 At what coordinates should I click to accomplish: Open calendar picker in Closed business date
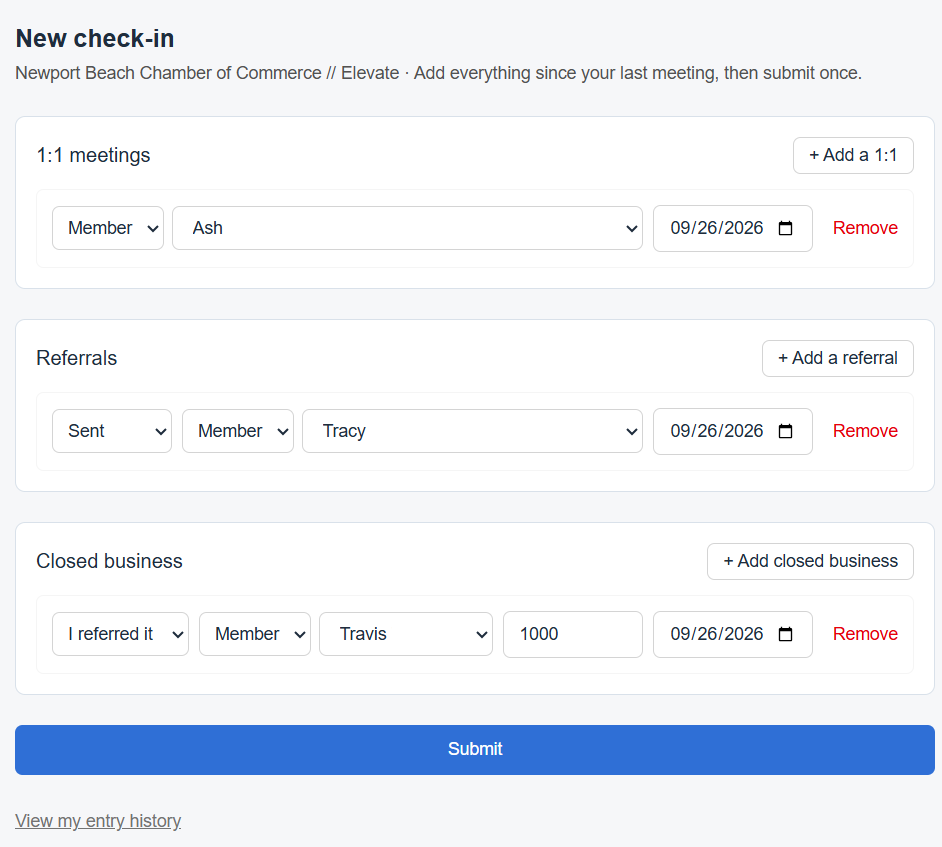(785, 634)
